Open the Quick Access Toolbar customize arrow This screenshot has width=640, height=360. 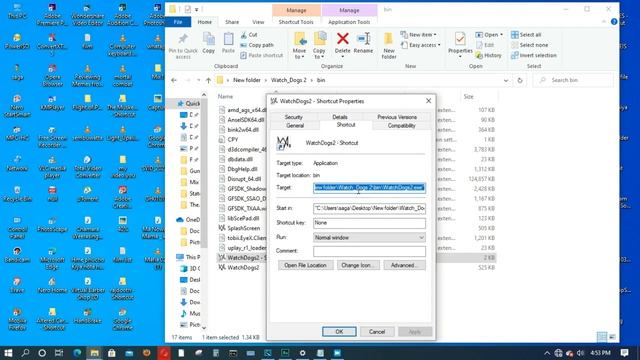tap(196, 9)
